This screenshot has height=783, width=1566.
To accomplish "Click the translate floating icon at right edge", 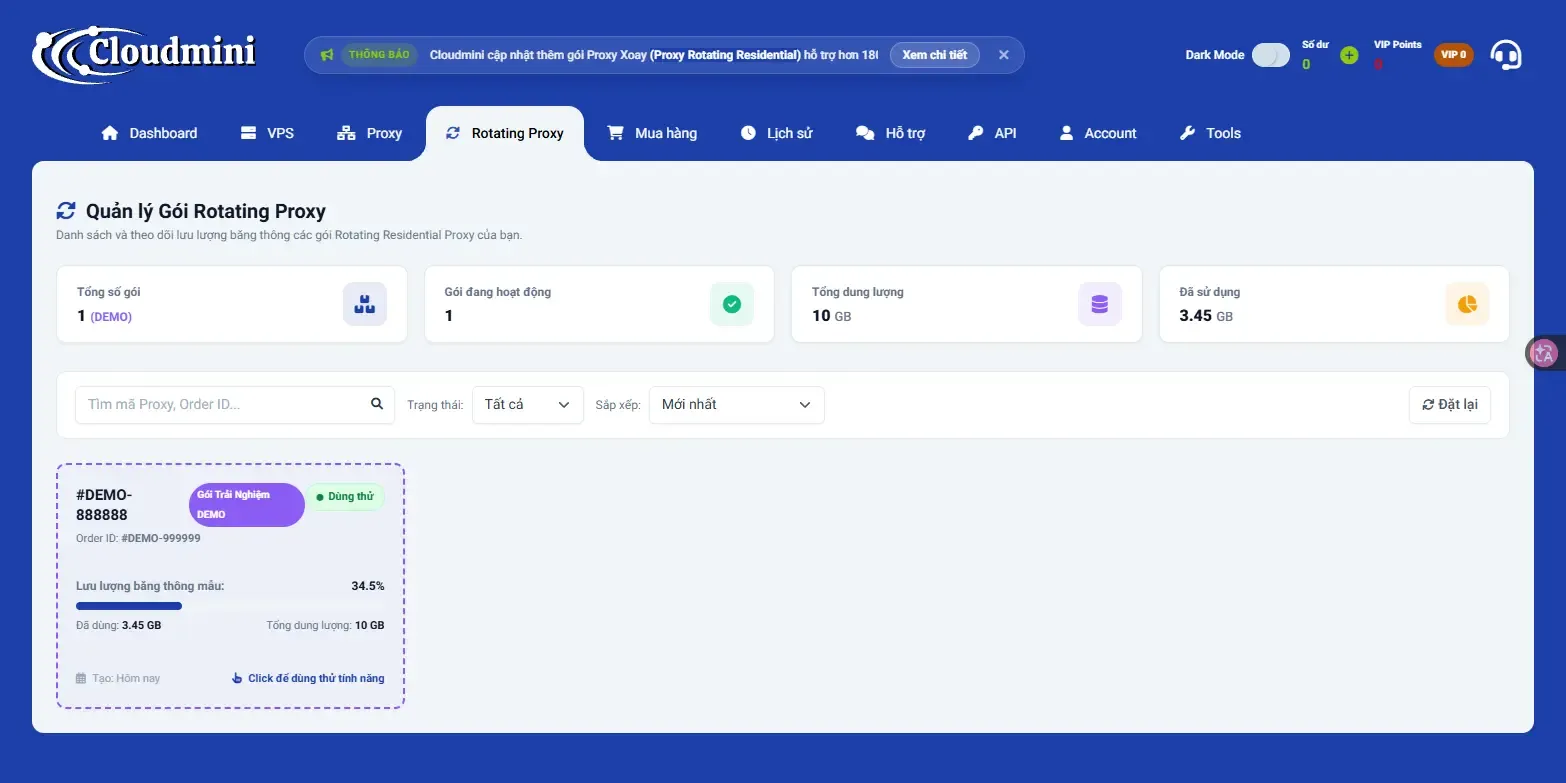I will [1544, 352].
